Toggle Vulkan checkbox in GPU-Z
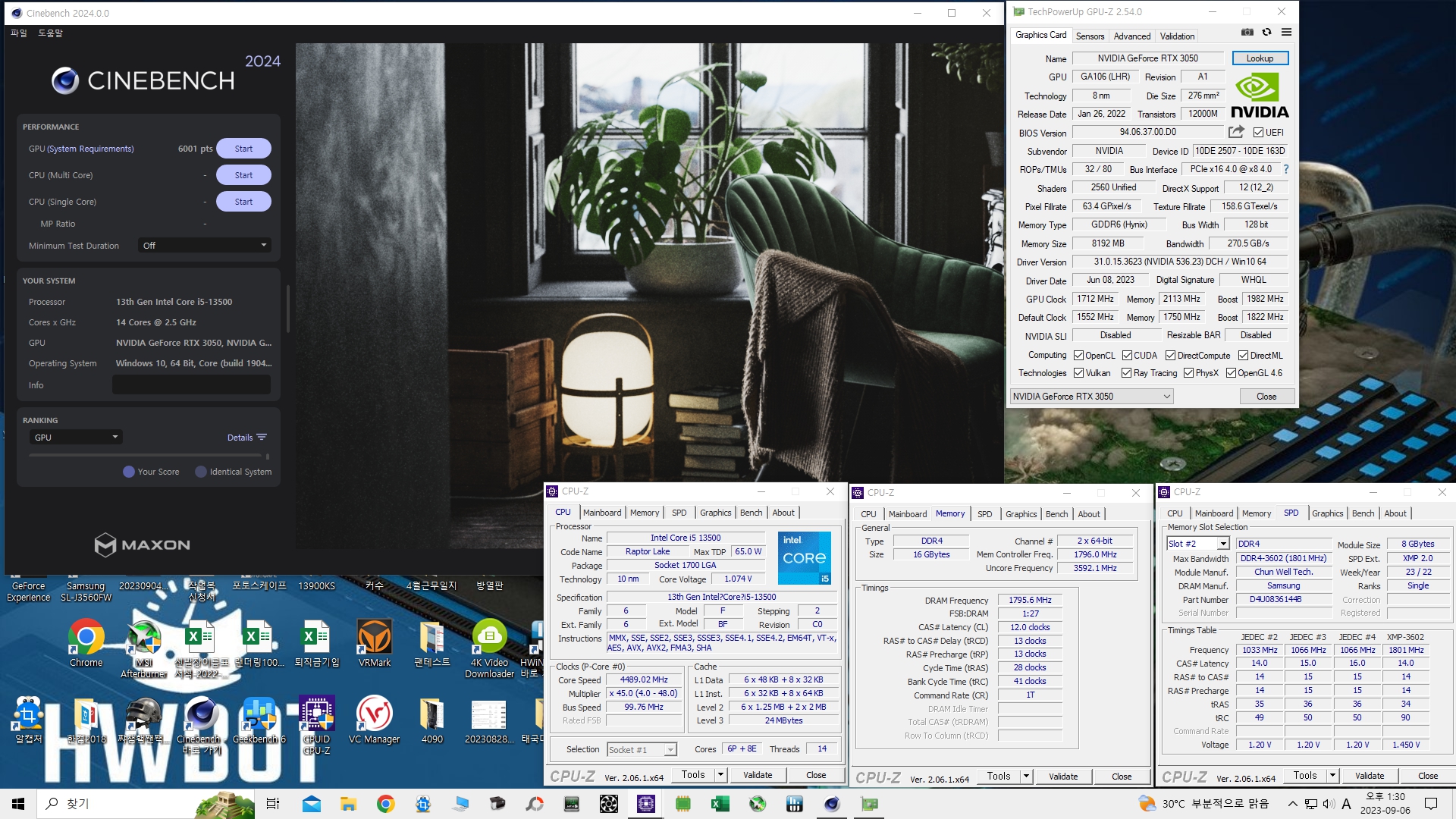The width and height of the screenshot is (1456, 819). pyautogui.click(x=1078, y=372)
